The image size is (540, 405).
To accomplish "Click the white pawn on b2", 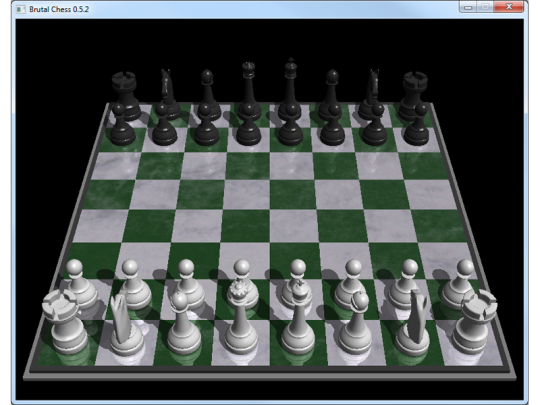I will [134, 284].
